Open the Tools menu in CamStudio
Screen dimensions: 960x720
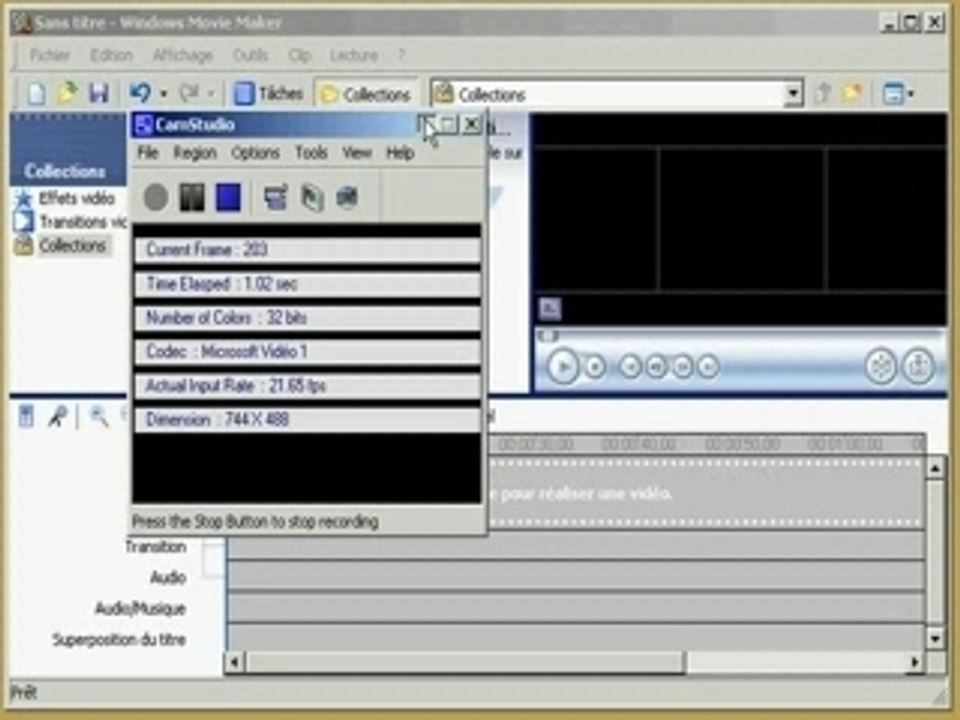[311, 152]
